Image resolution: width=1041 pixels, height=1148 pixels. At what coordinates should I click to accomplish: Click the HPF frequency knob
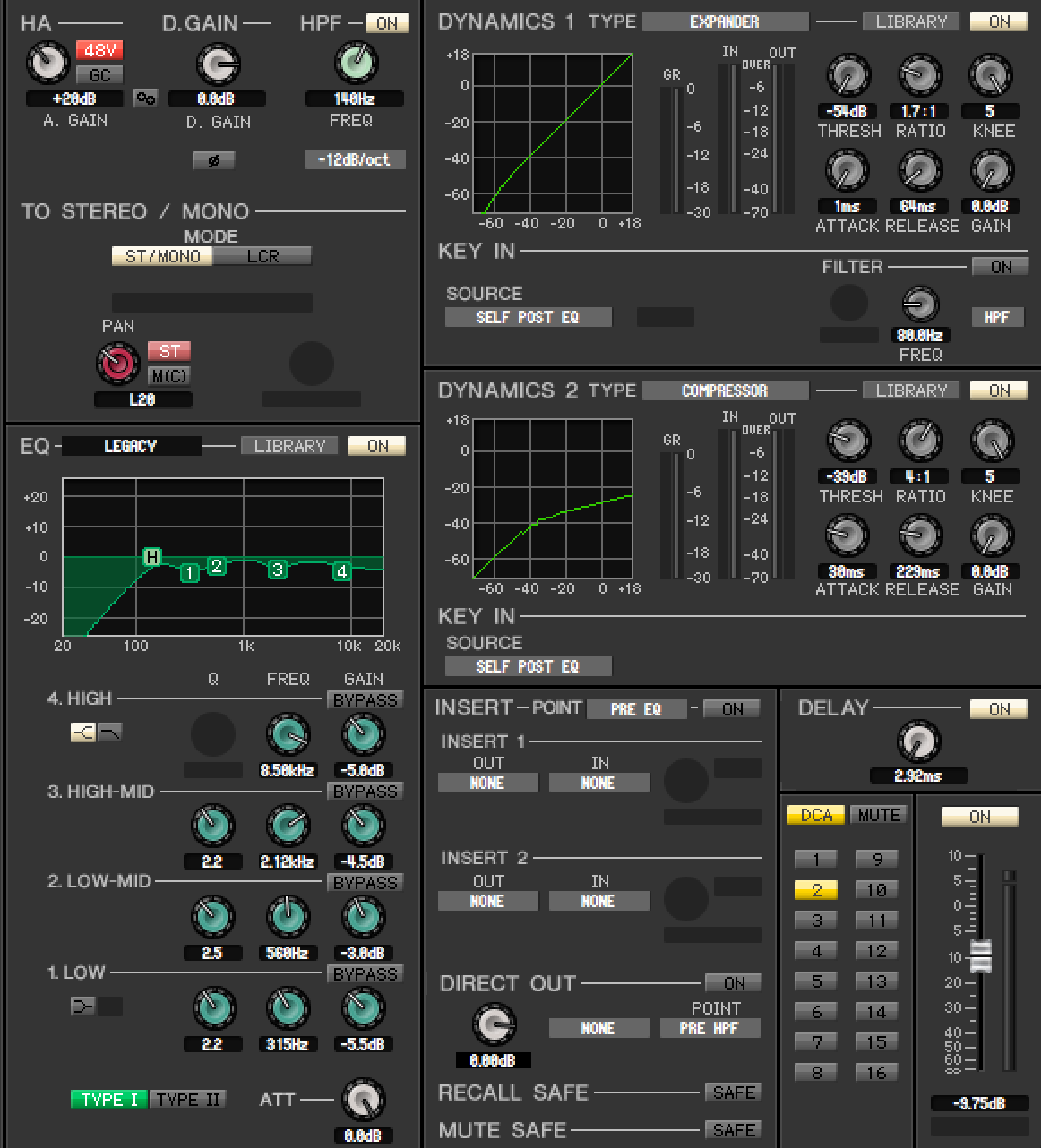356,64
